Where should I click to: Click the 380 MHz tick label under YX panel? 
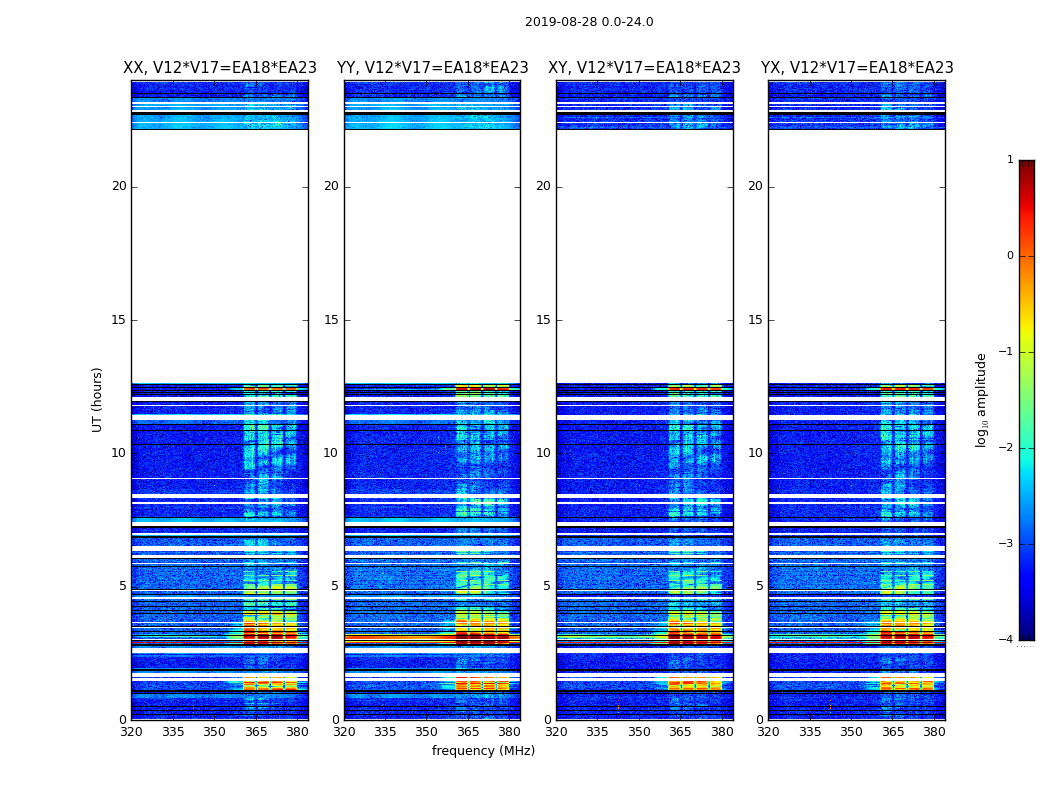(934, 731)
